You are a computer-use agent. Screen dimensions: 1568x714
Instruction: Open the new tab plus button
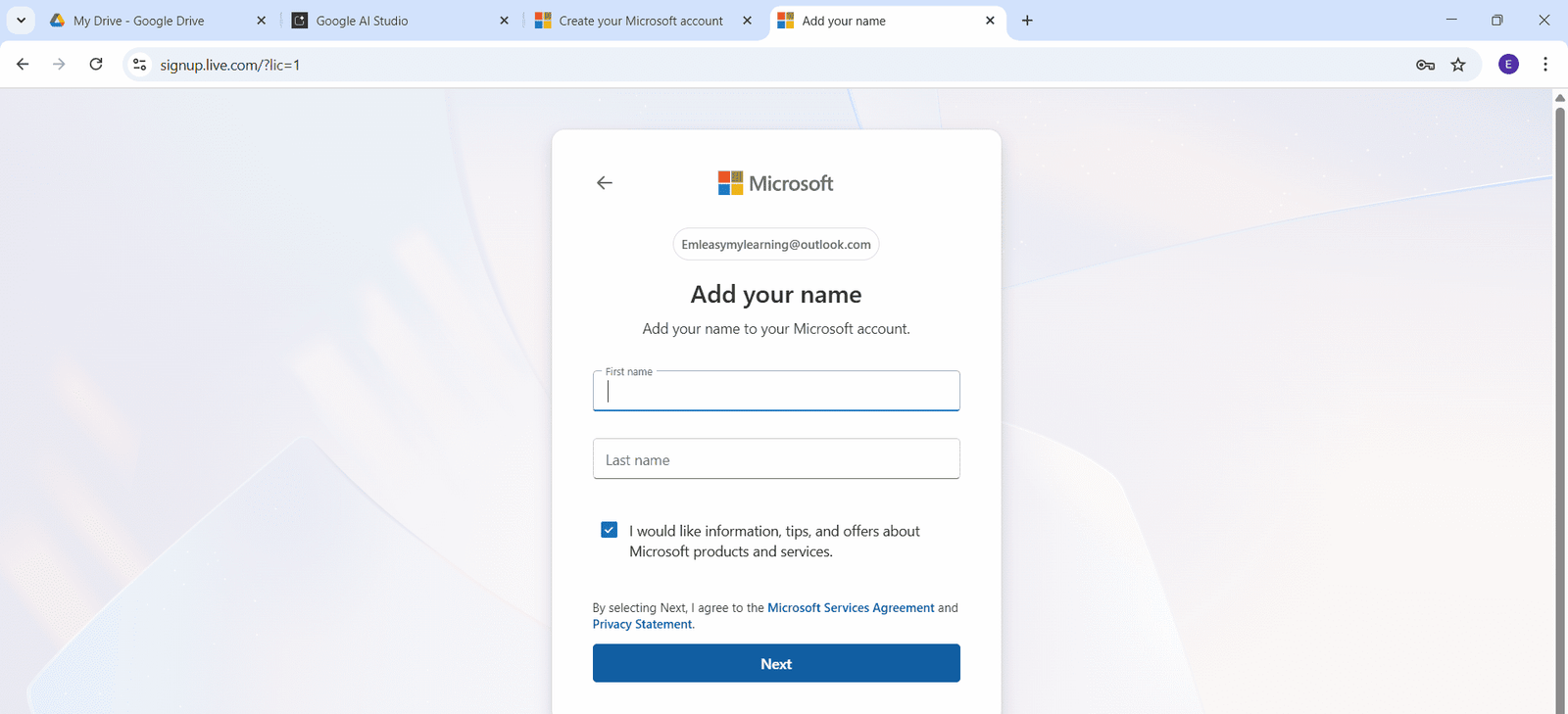[x=1027, y=21]
